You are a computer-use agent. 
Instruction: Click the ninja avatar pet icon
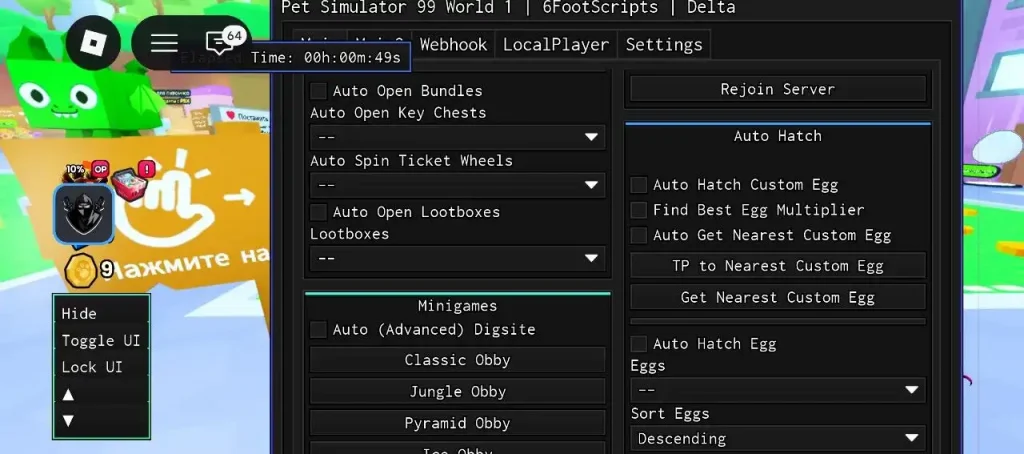[x=84, y=214]
